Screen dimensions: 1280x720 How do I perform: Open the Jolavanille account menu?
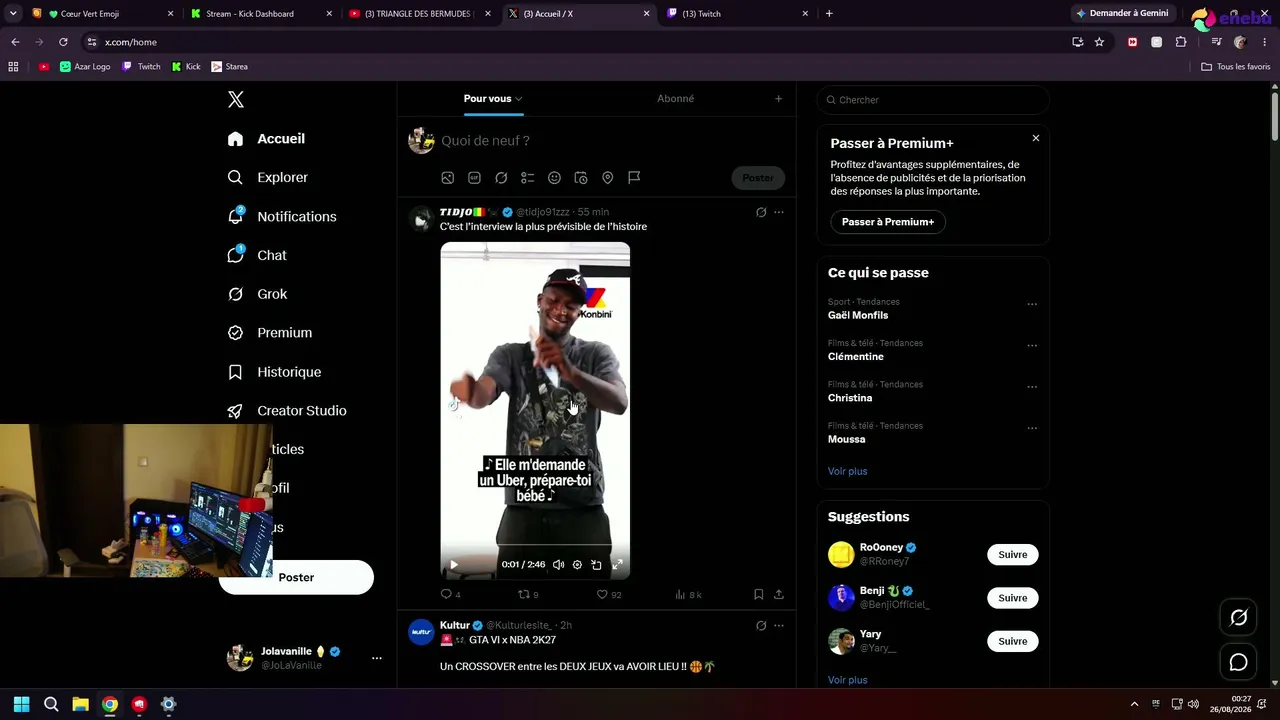(x=304, y=658)
